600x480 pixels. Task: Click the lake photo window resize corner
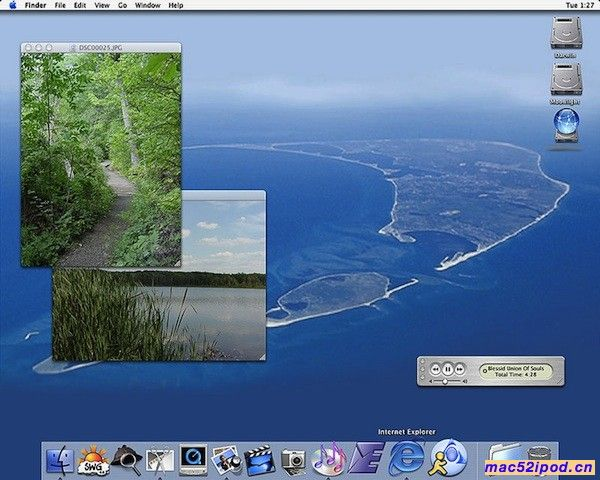point(262,357)
